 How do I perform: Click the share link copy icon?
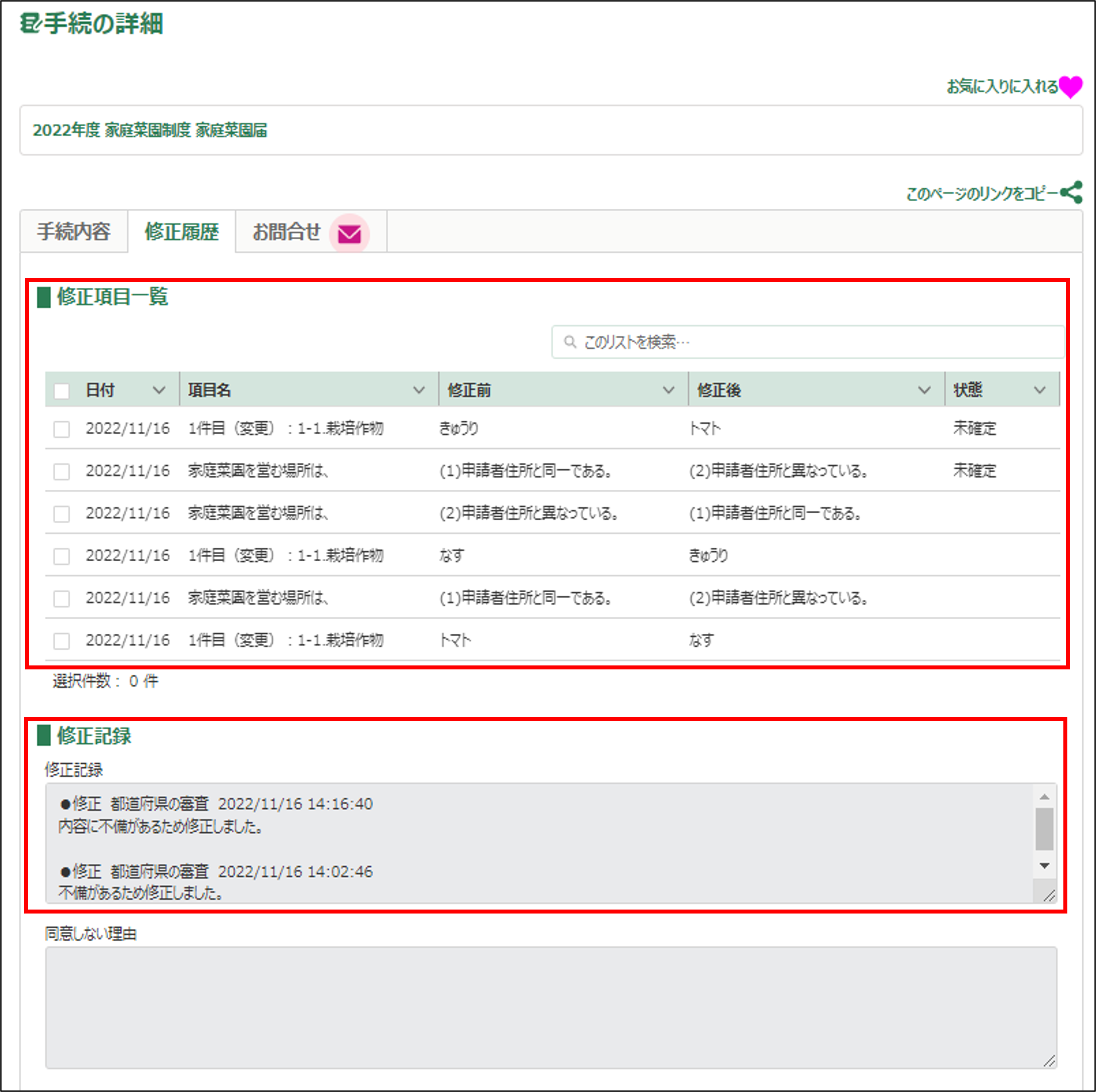click(1071, 192)
